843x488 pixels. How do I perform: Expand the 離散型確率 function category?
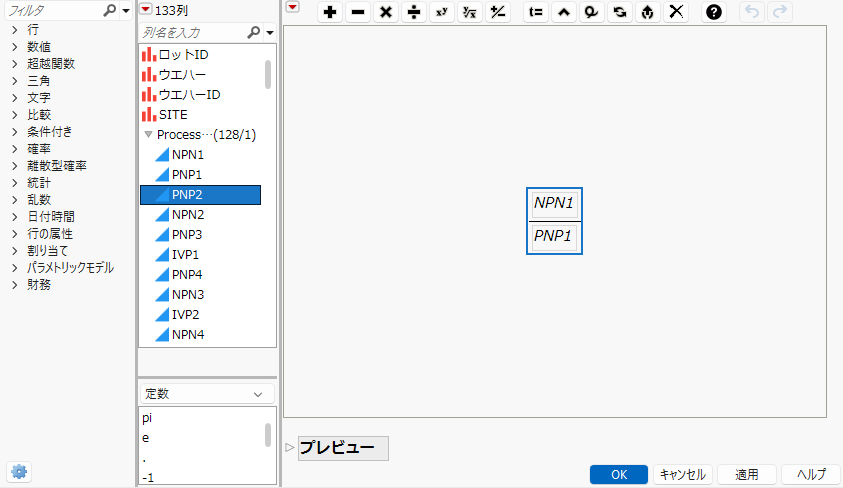click(15, 166)
